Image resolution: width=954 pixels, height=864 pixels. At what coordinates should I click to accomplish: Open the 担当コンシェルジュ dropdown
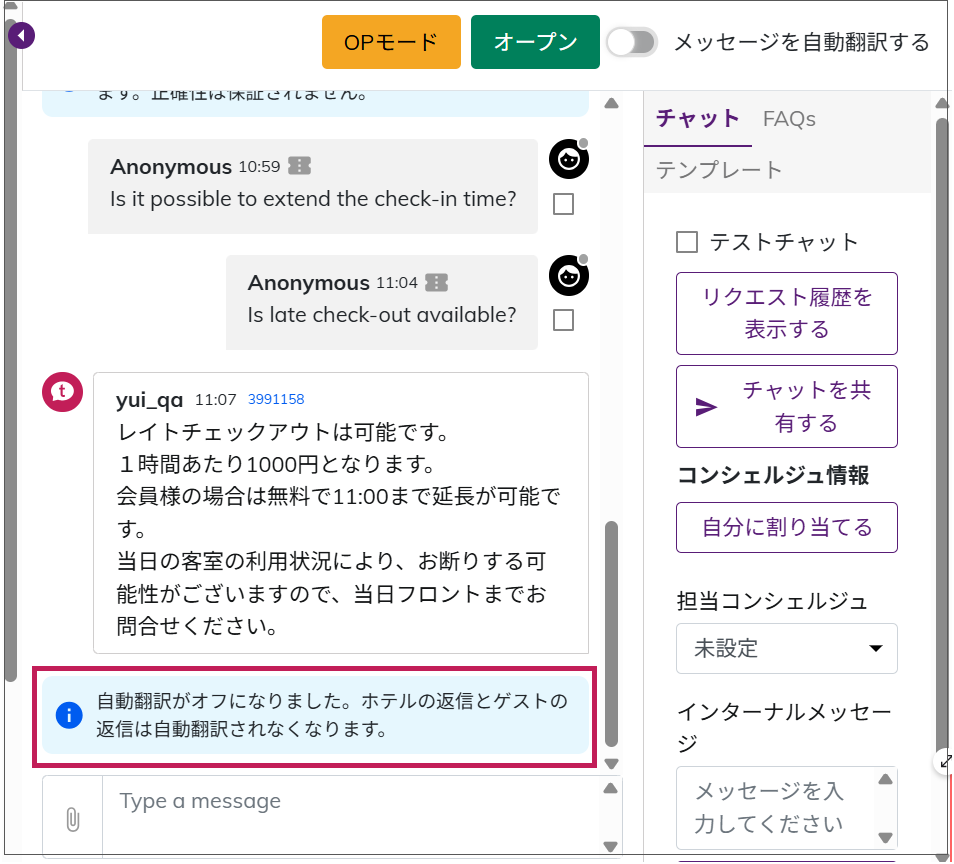click(x=786, y=648)
